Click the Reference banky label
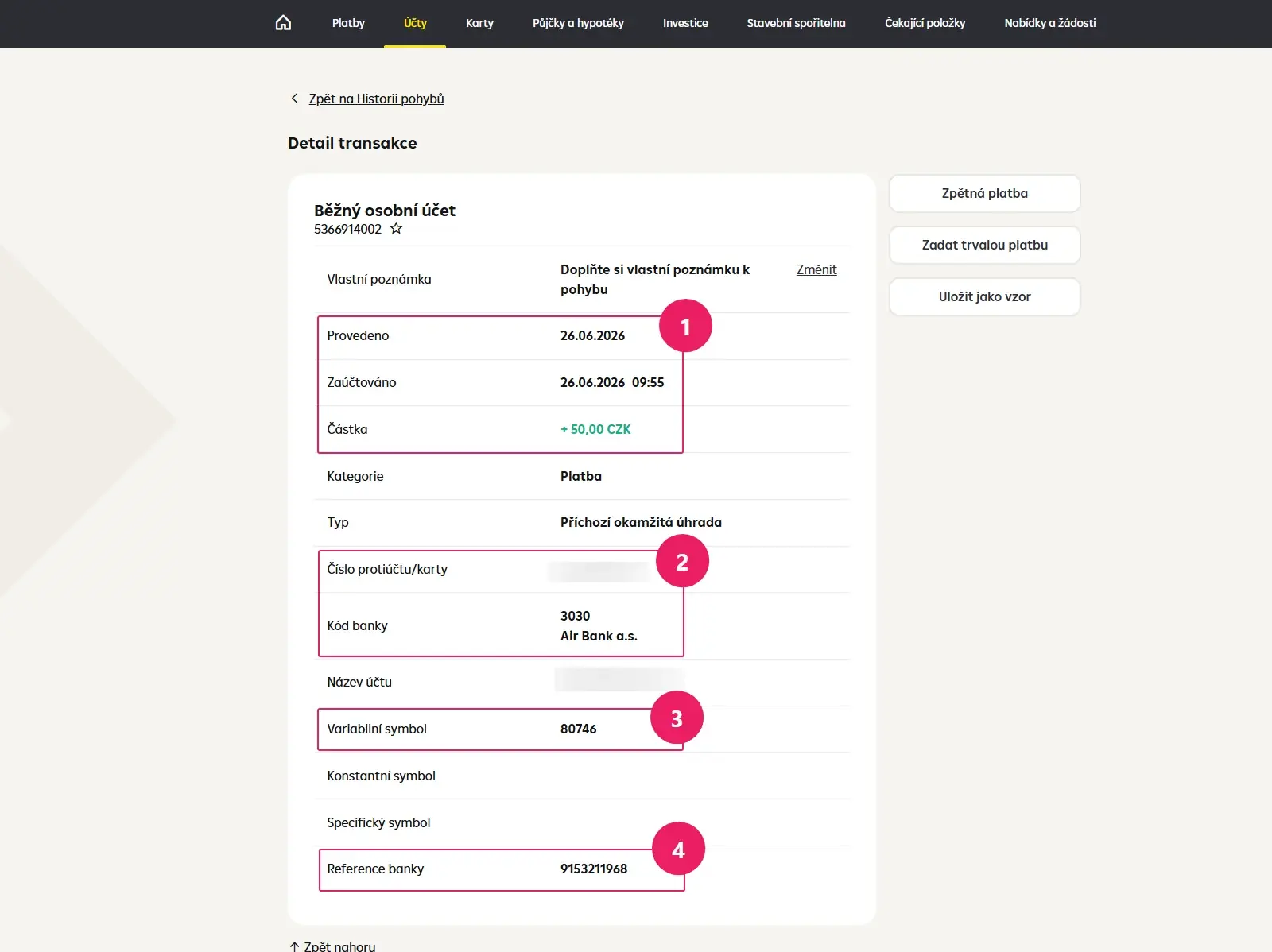Image resolution: width=1272 pixels, height=952 pixels. [375, 869]
